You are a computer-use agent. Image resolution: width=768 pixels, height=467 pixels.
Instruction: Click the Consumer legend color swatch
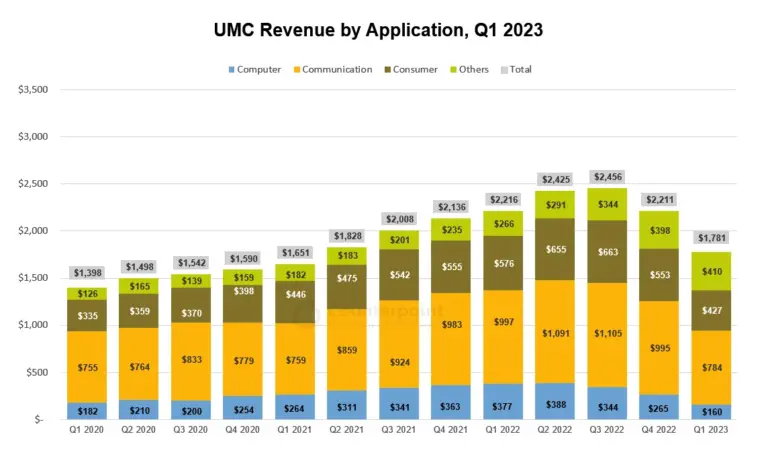[x=387, y=70]
